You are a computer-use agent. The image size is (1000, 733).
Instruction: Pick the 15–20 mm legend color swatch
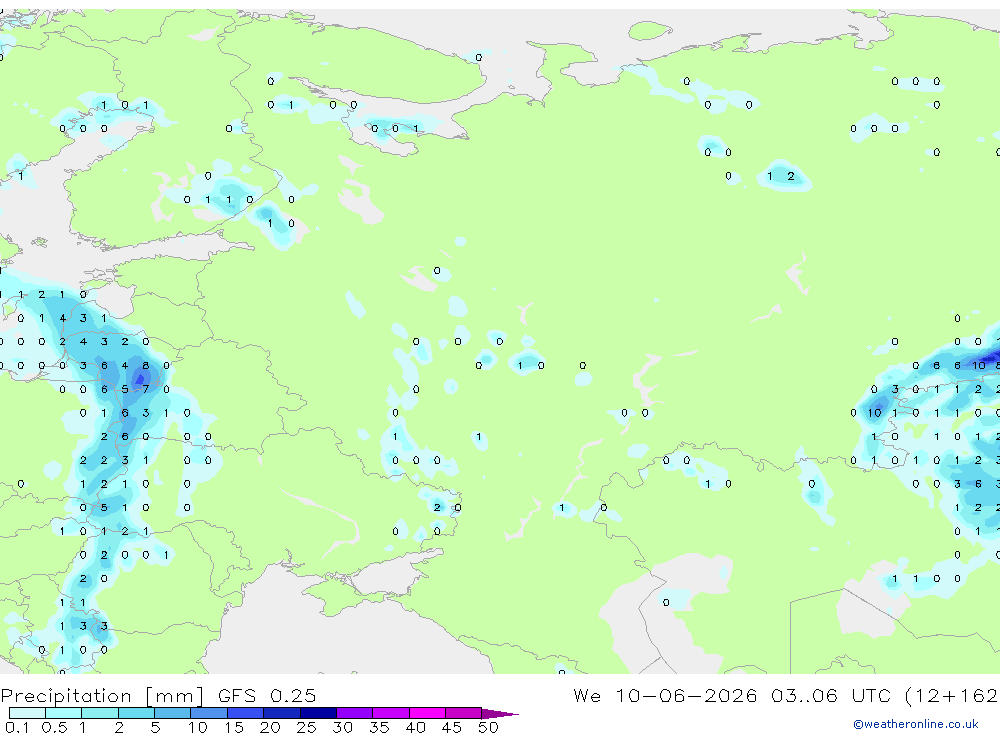[x=246, y=713]
